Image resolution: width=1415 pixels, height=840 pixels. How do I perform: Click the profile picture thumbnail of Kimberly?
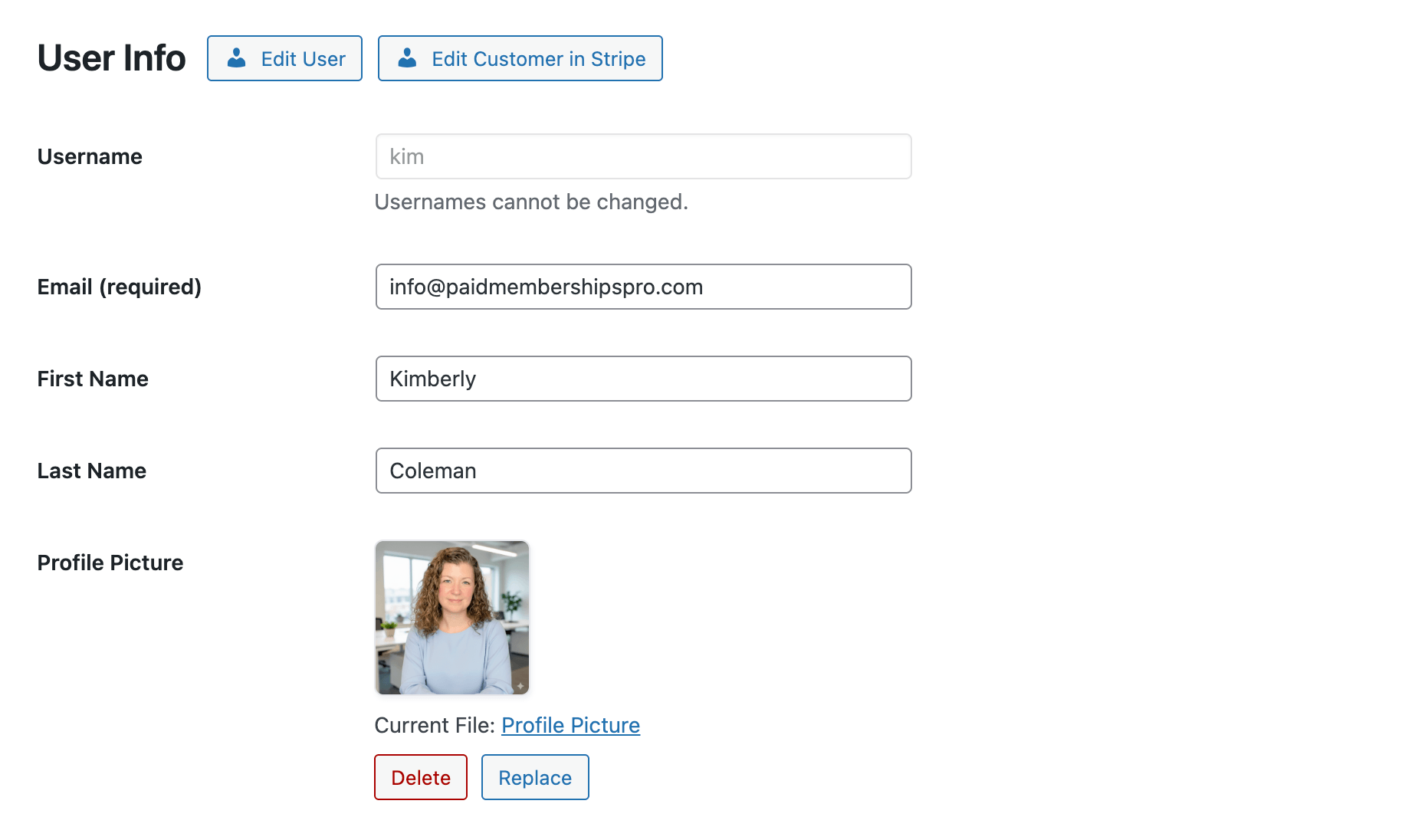451,617
